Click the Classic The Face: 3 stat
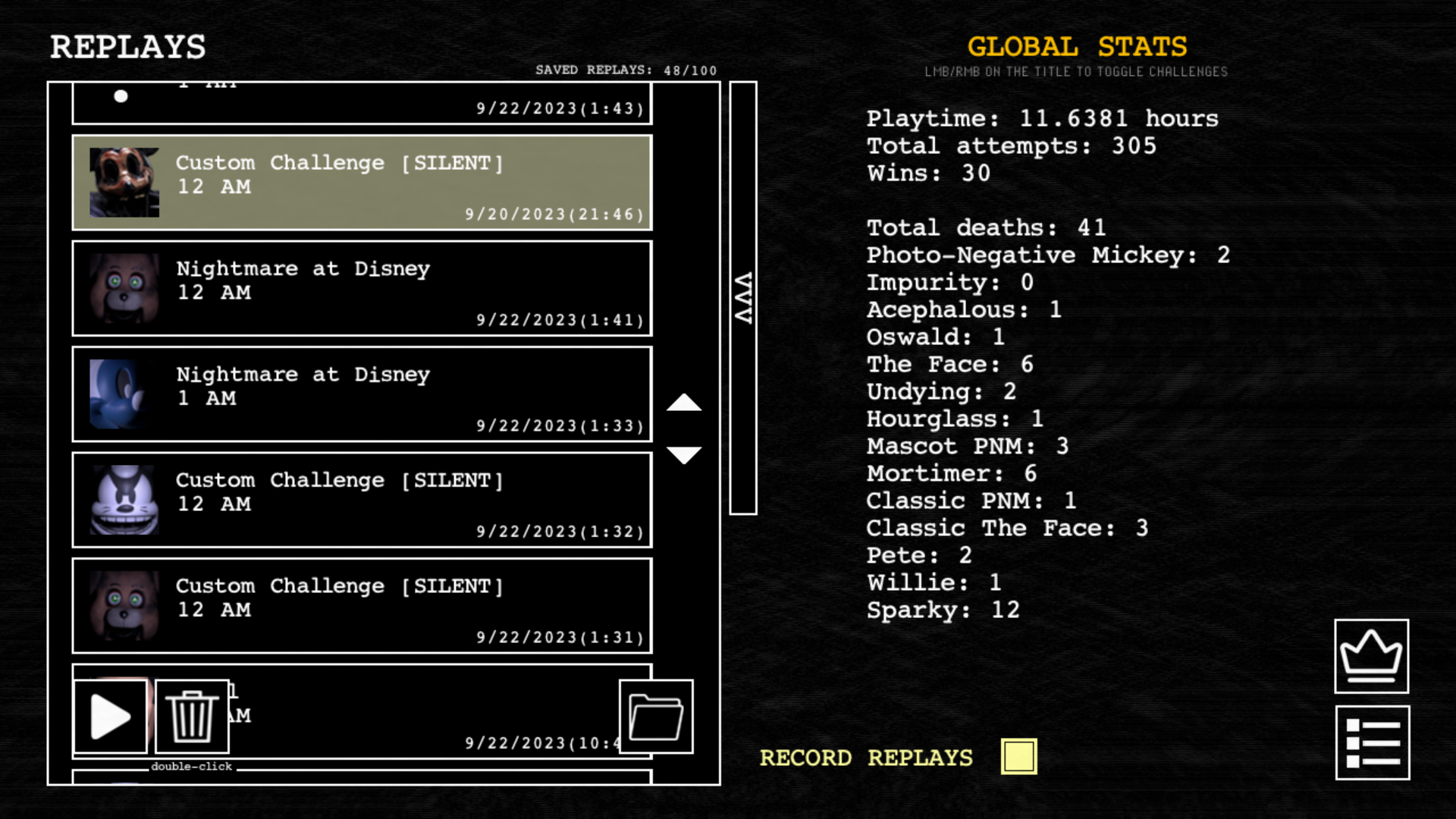Viewport: 1456px width, 819px height. click(1007, 528)
